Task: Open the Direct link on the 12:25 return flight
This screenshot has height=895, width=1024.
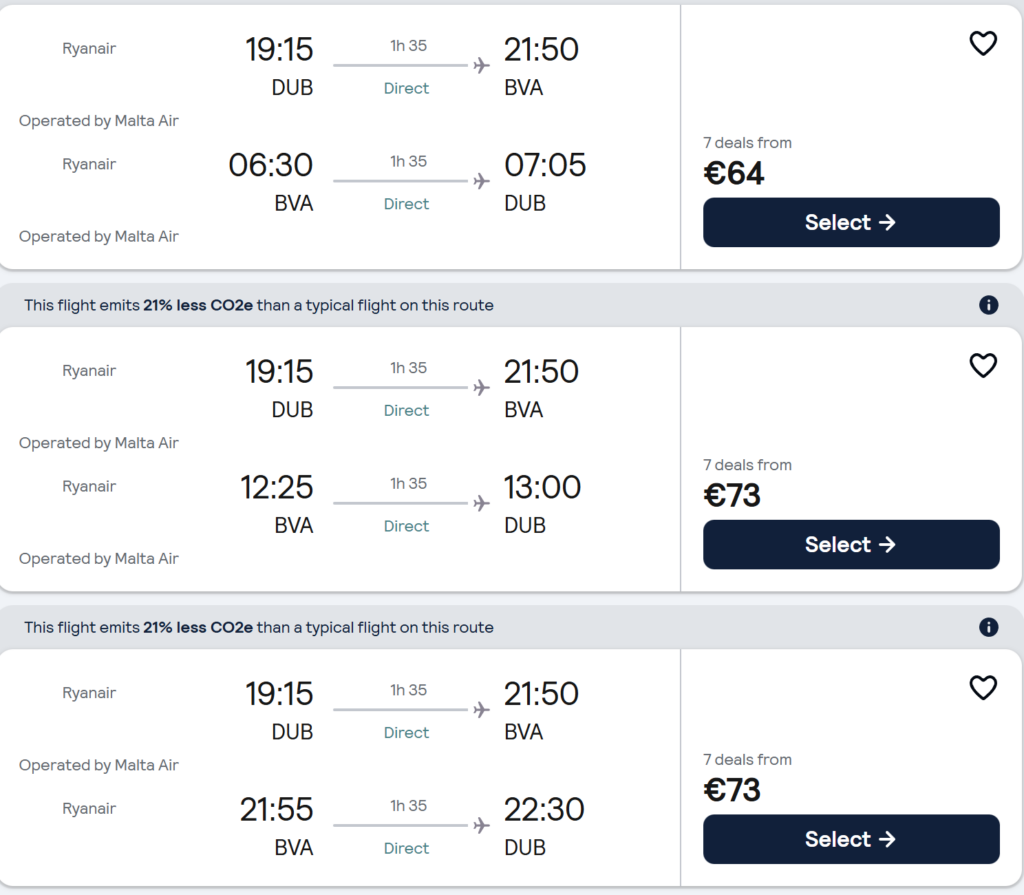Action: click(406, 525)
